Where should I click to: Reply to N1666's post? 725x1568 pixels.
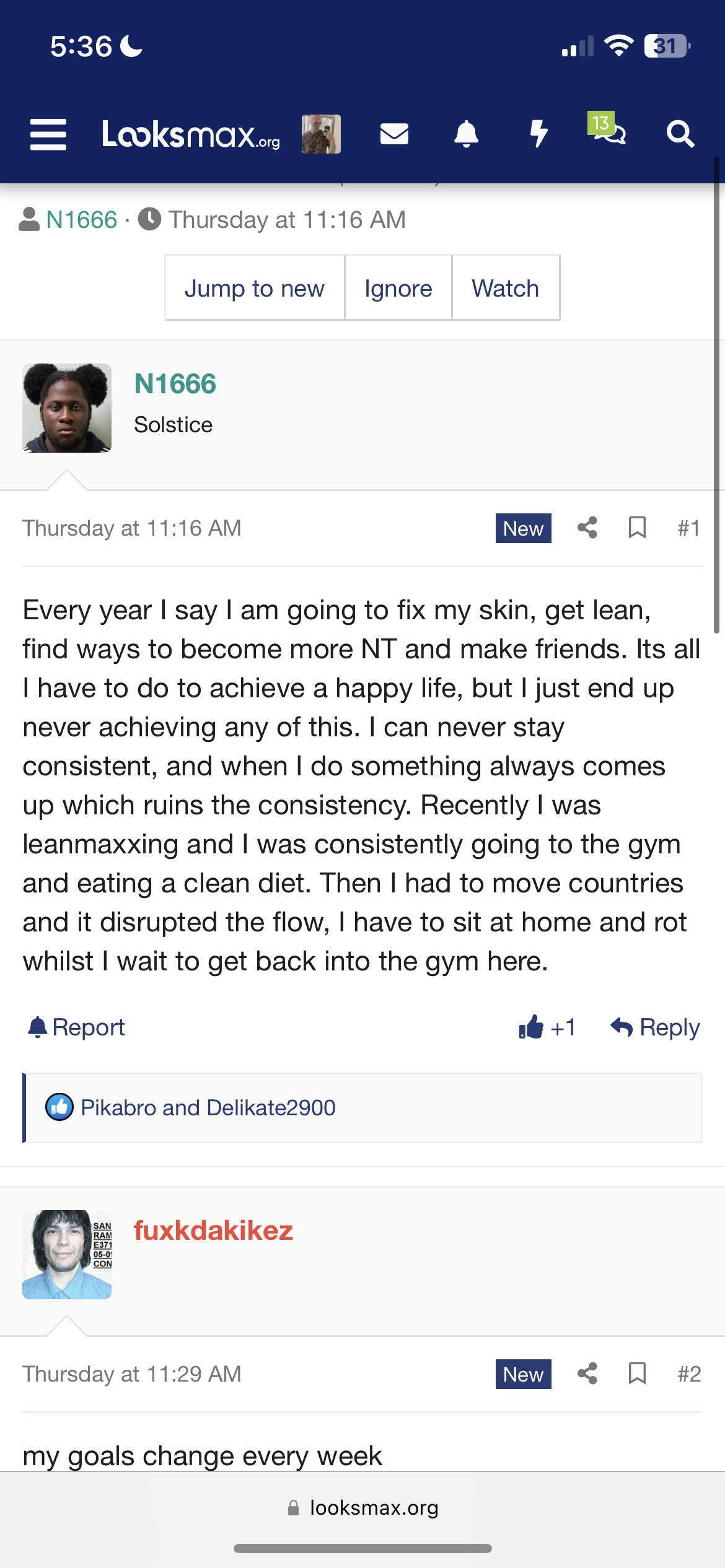pyautogui.click(x=655, y=1027)
